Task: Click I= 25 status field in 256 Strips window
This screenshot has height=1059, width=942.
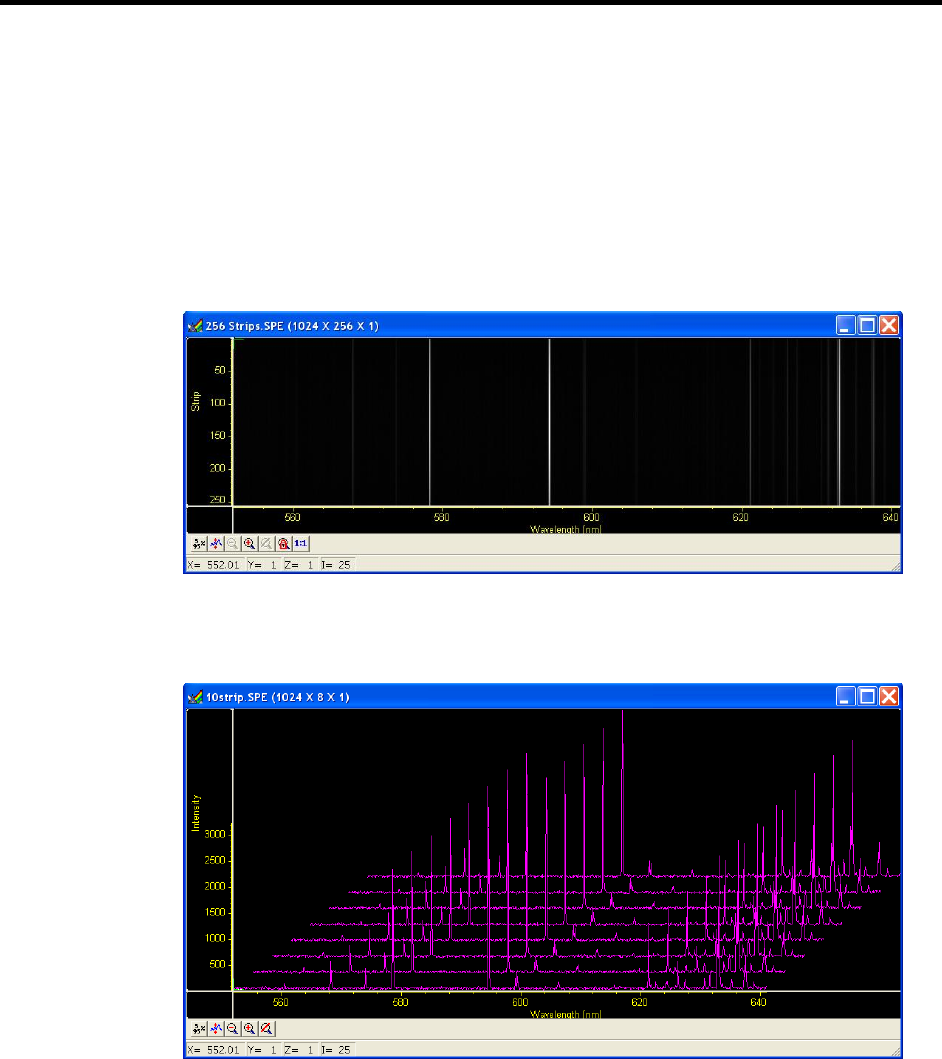Action: (337, 565)
